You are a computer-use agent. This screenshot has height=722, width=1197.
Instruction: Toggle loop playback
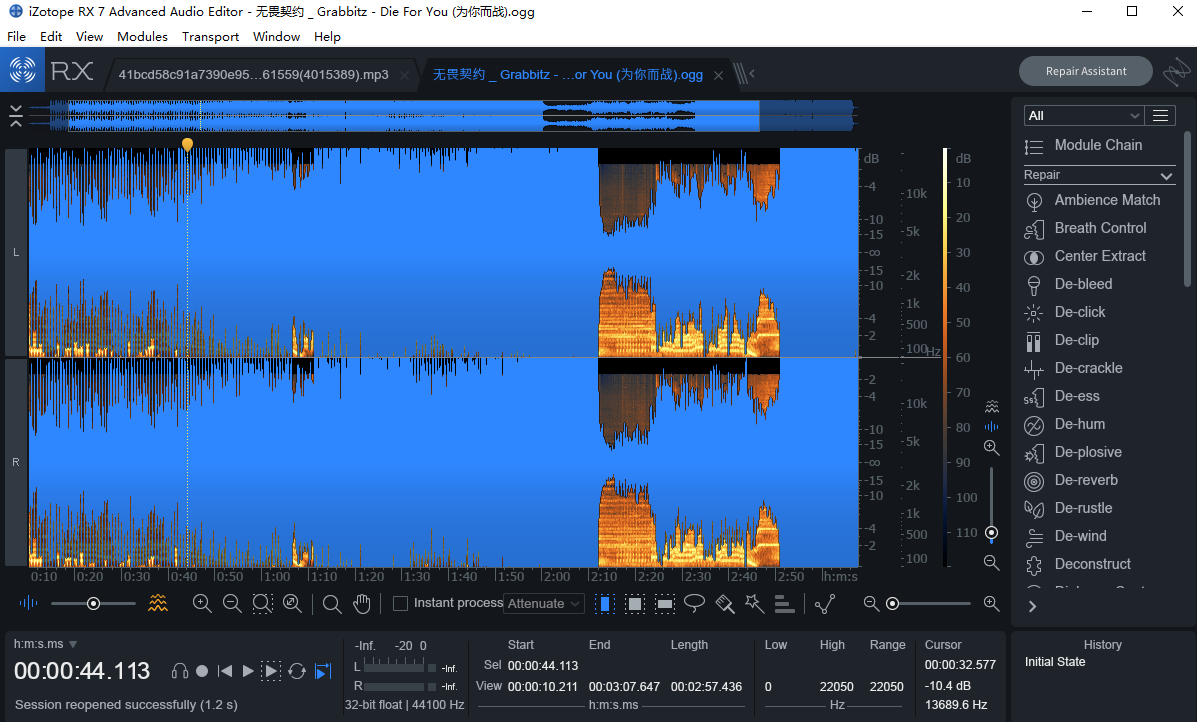(x=297, y=671)
